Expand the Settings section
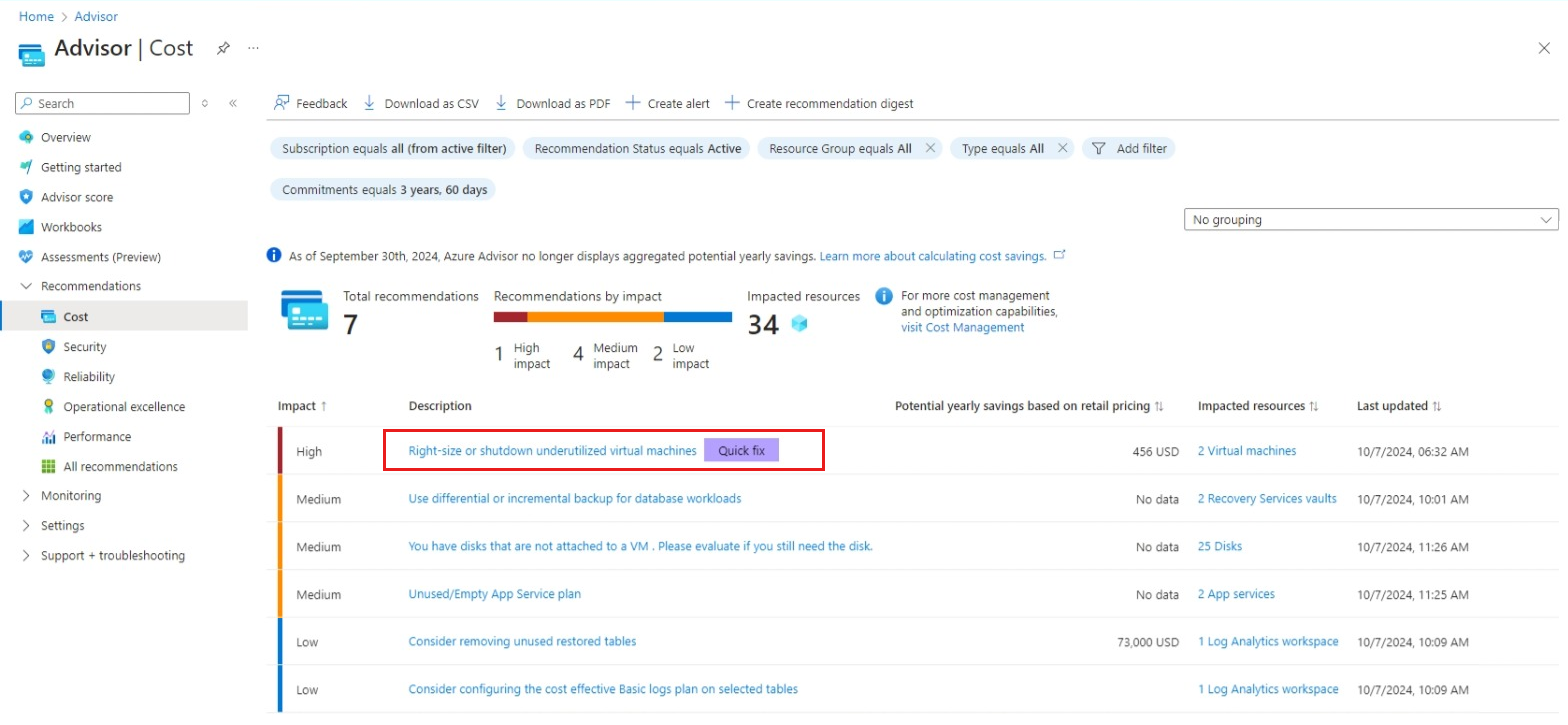 tap(26, 526)
